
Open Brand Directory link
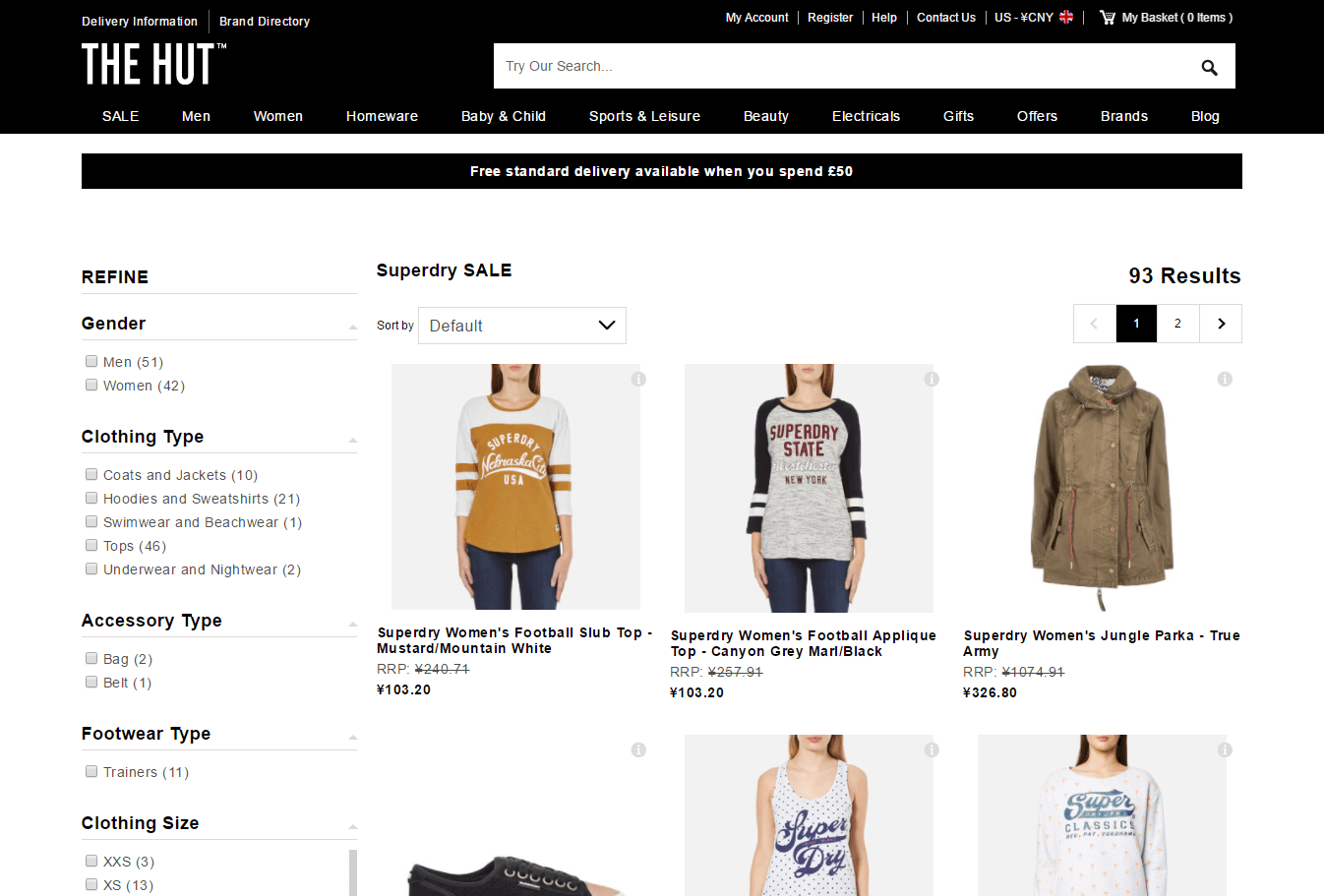[265, 22]
